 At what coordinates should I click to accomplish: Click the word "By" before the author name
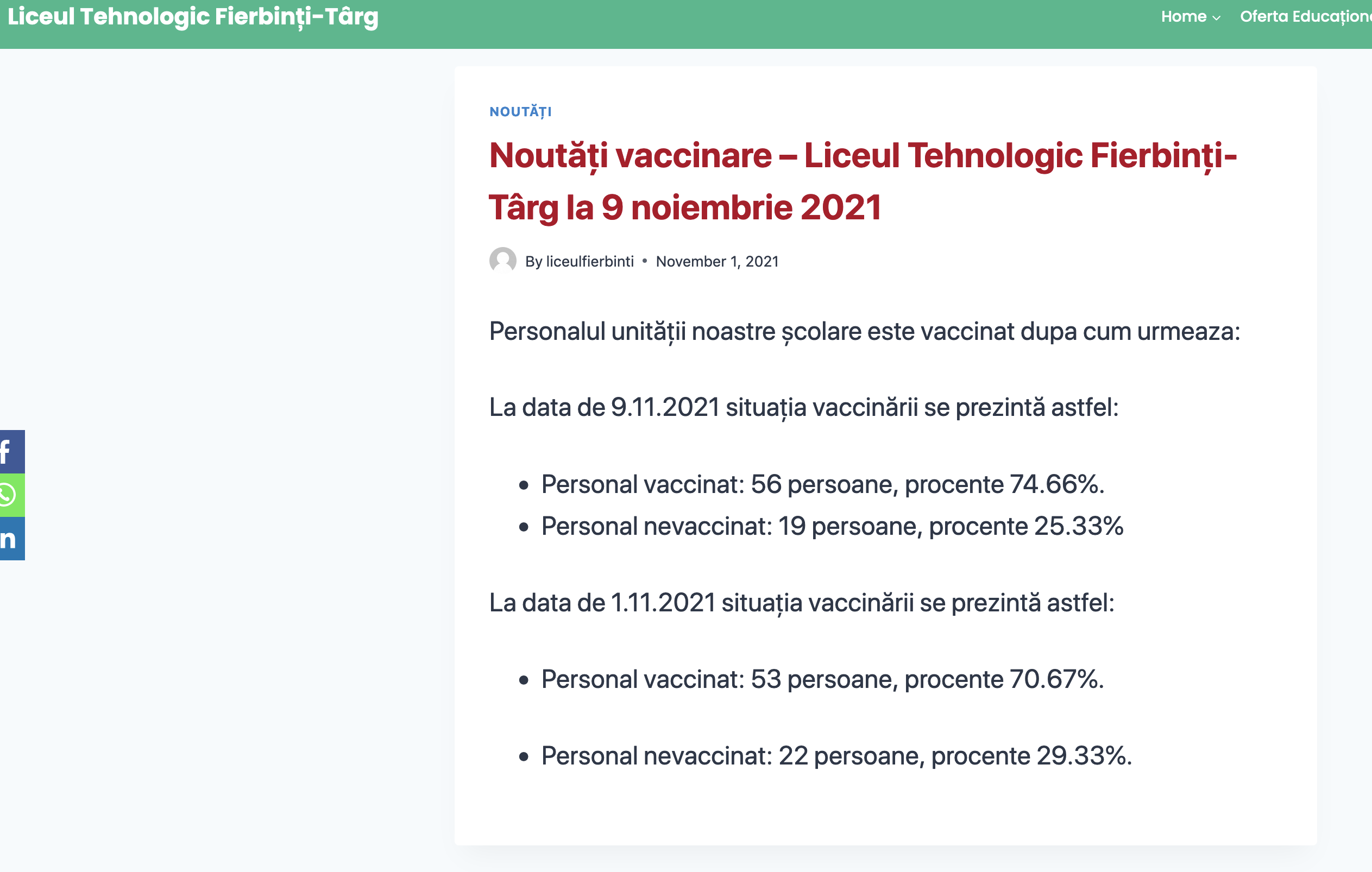coord(533,261)
